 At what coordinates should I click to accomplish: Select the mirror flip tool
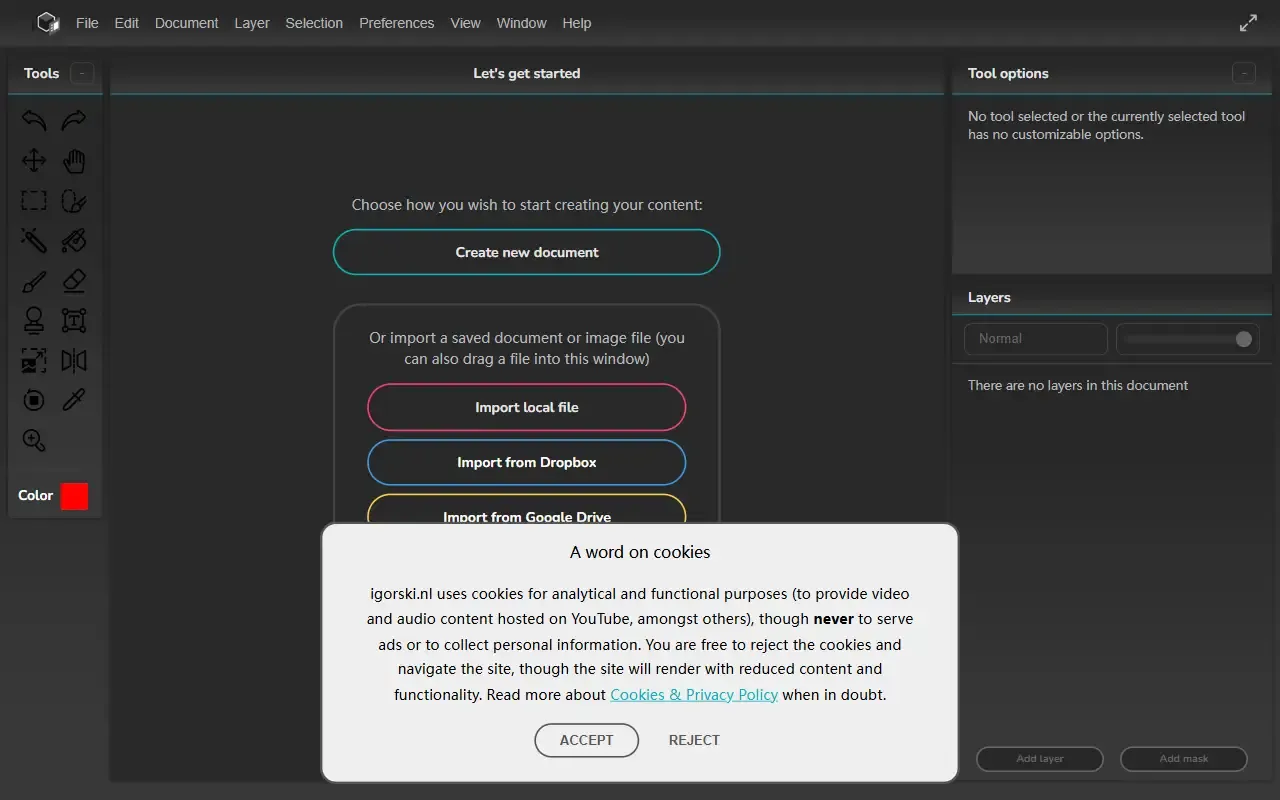pos(74,361)
